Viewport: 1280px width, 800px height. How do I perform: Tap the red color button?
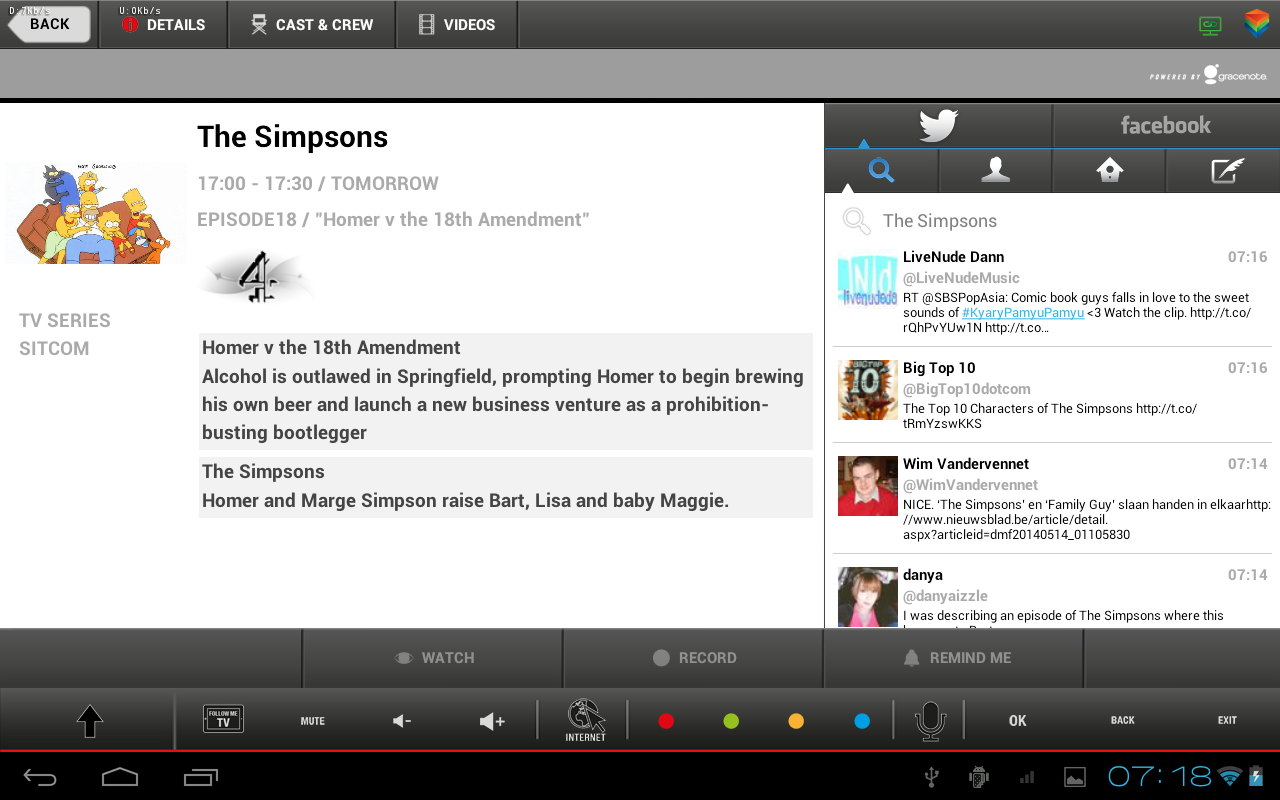click(666, 721)
